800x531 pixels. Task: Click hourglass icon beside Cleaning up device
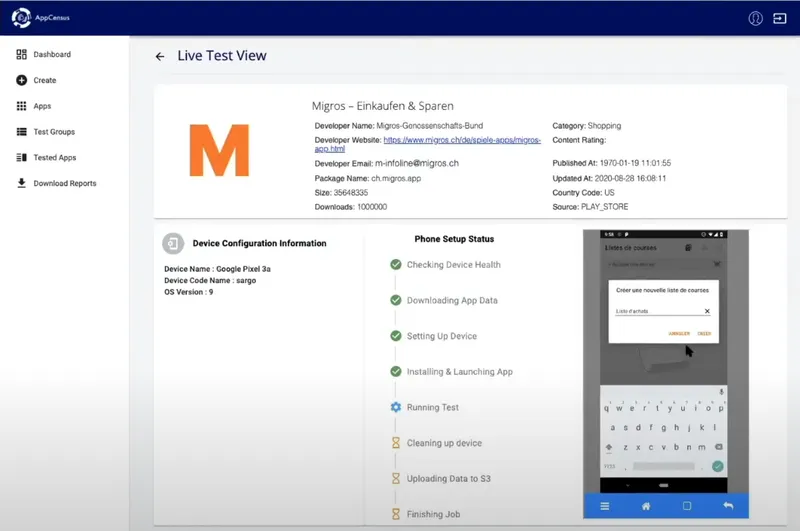click(395, 443)
